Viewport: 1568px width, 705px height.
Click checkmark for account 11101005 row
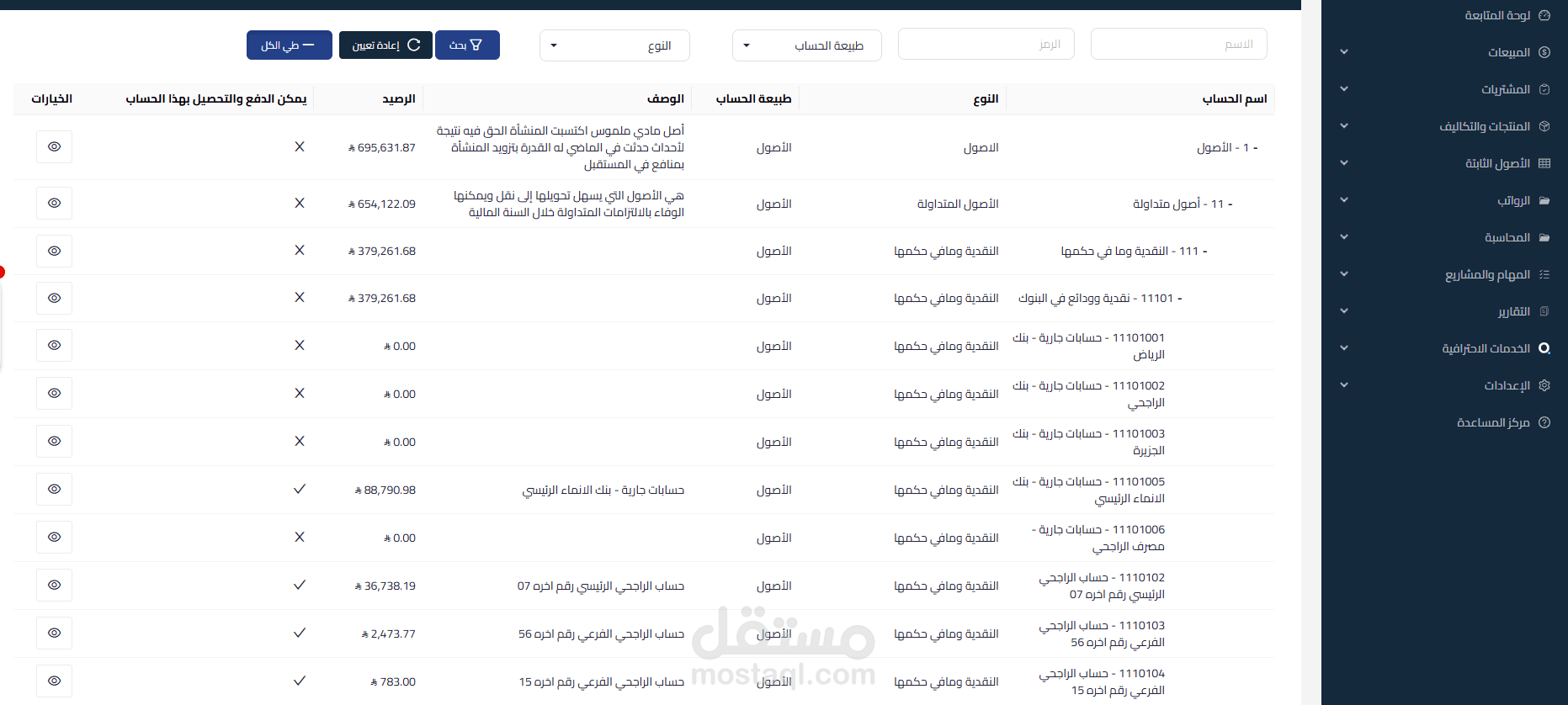tap(300, 489)
